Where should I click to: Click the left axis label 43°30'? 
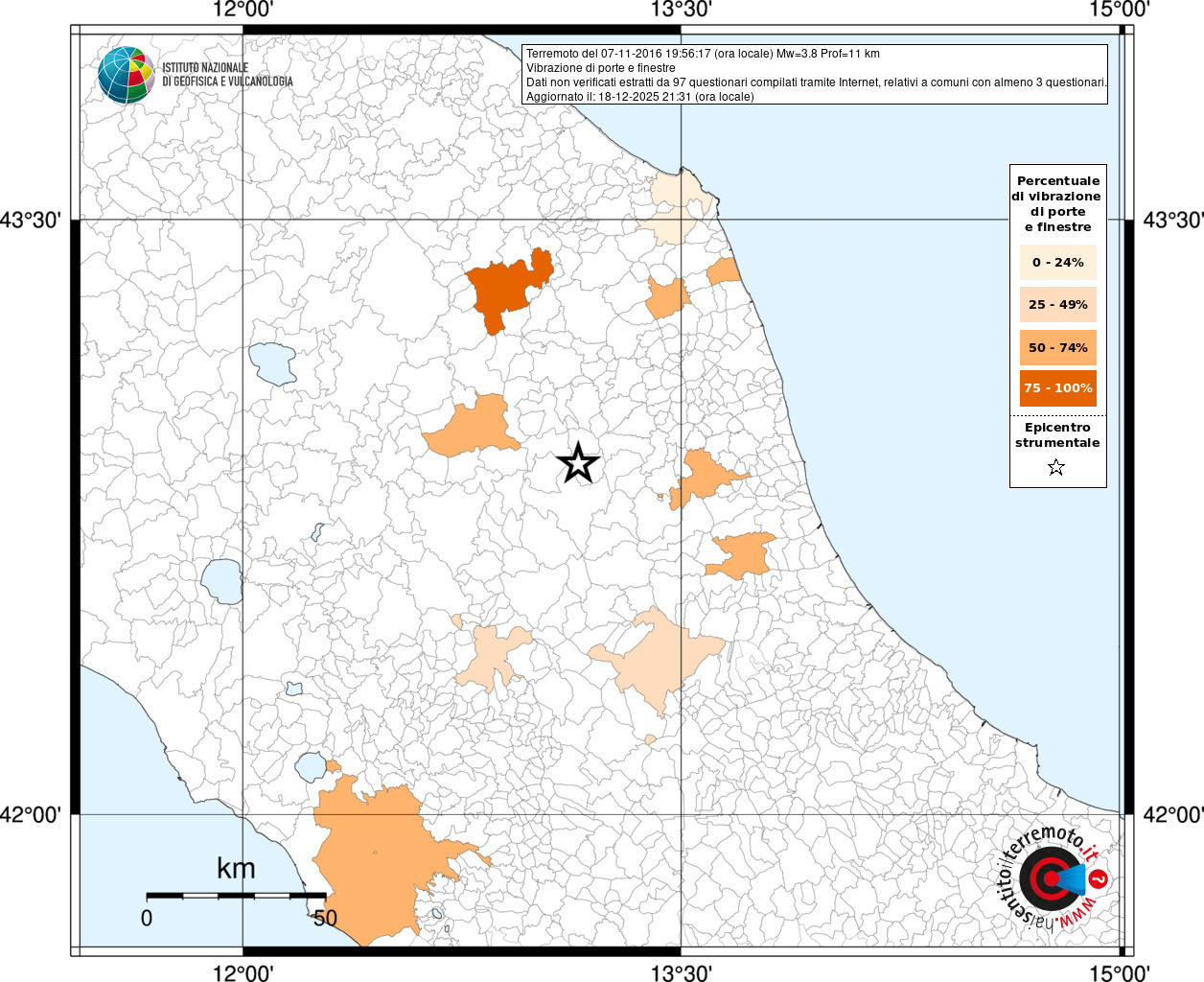(x=31, y=220)
